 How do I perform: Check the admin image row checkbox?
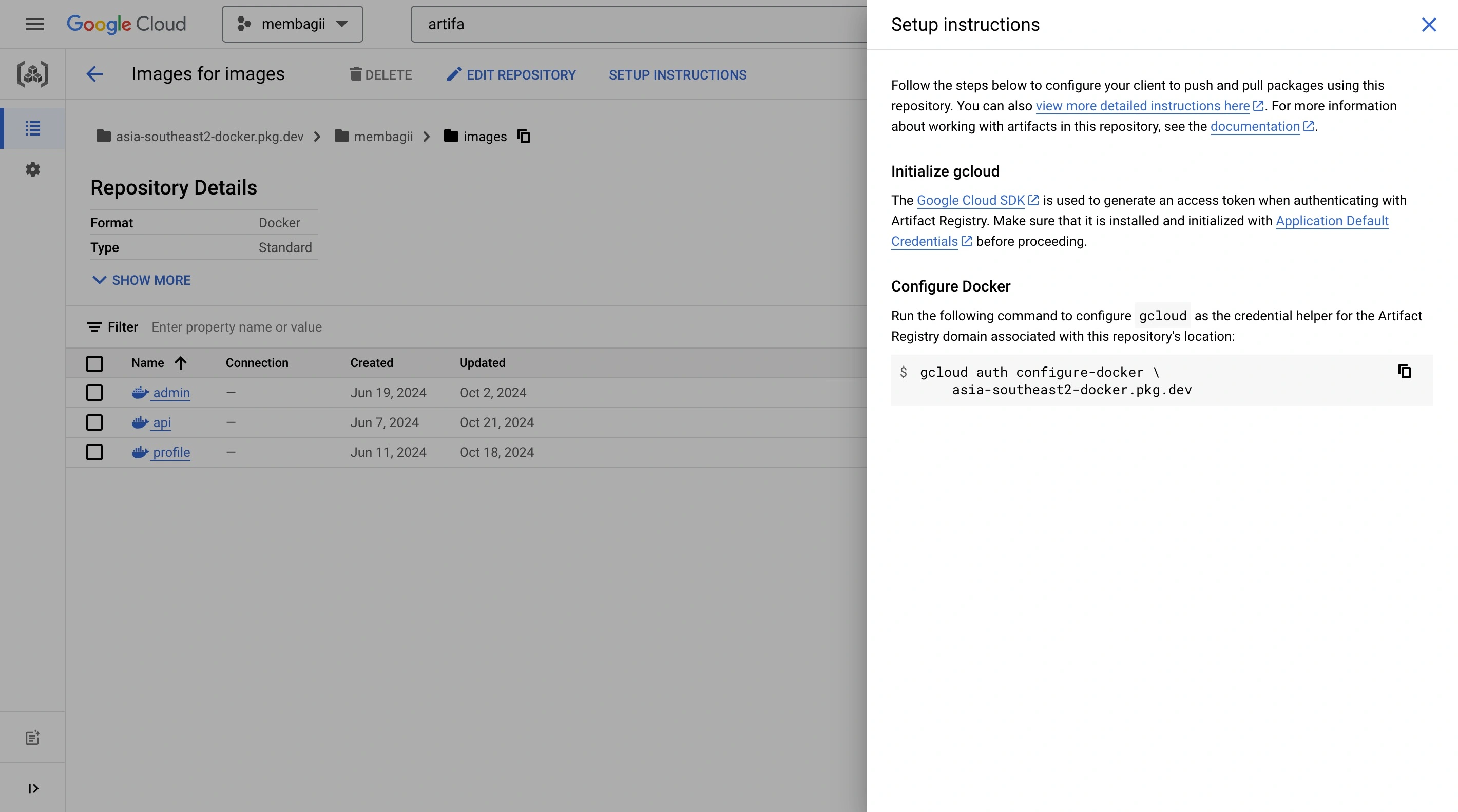(x=94, y=393)
